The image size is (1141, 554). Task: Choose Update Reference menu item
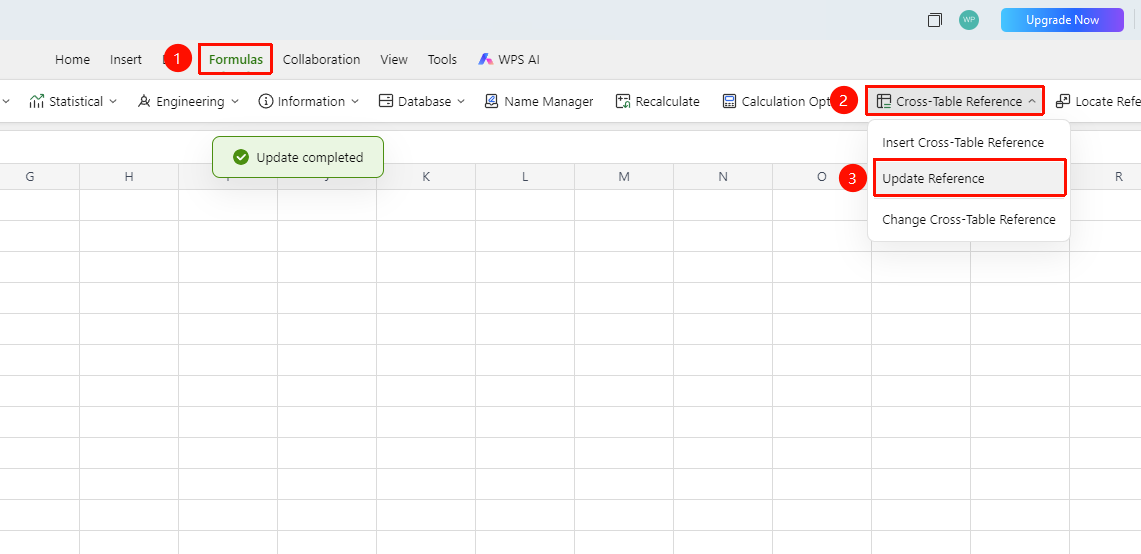(969, 178)
